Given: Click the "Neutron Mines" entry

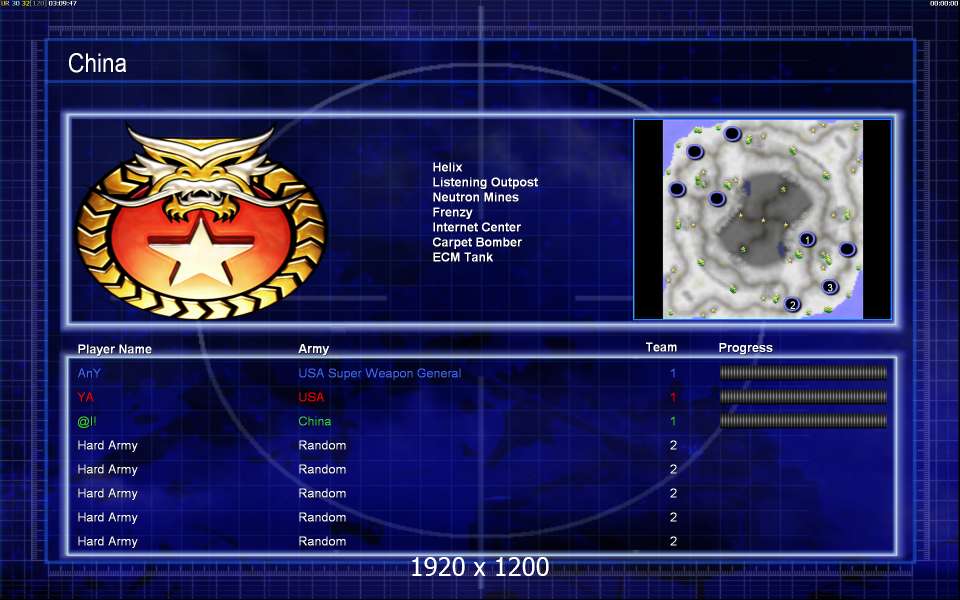Looking at the screenshot, I should (x=475, y=197).
